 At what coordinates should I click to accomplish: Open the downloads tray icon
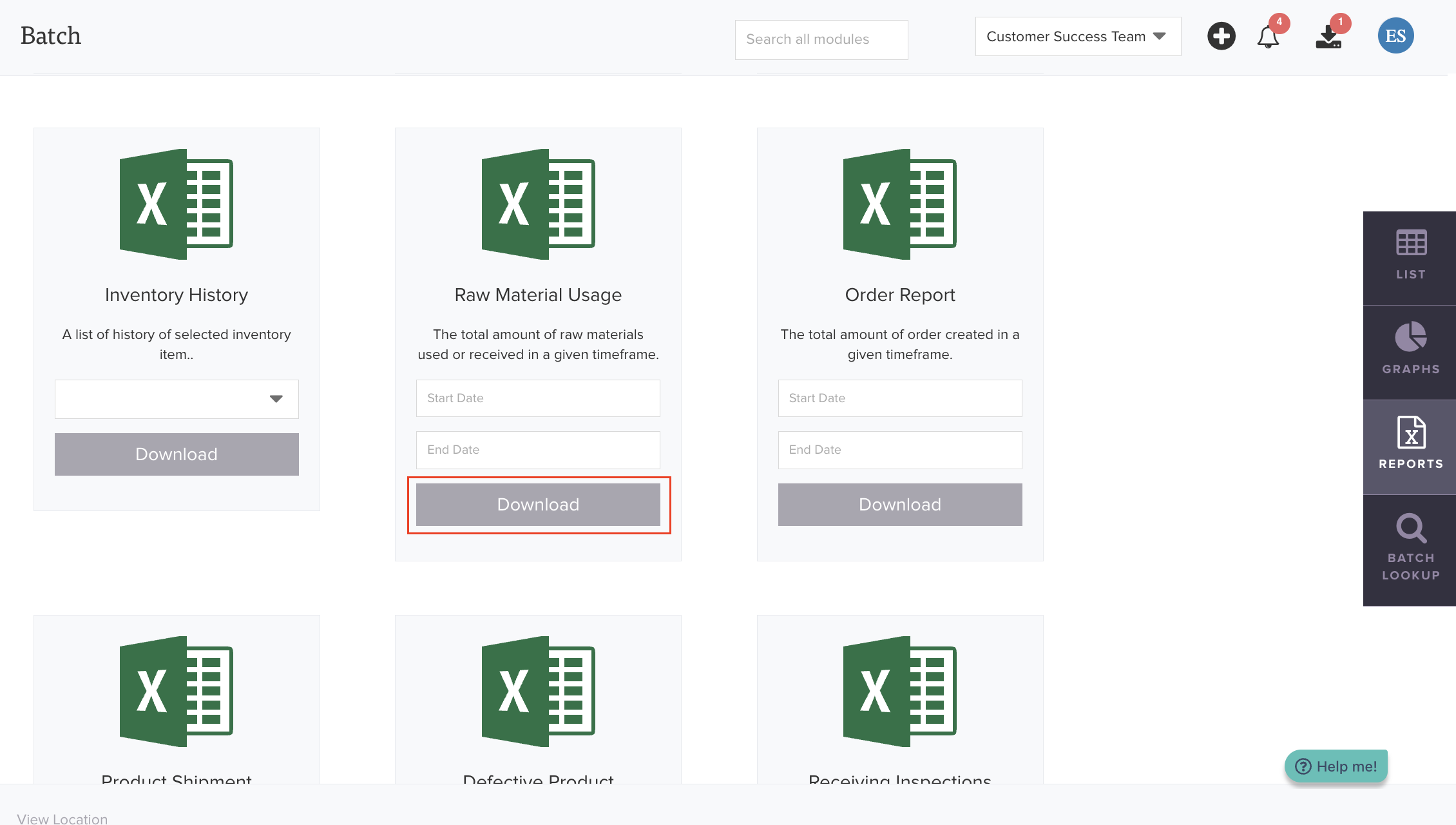click(x=1328, y=37)
